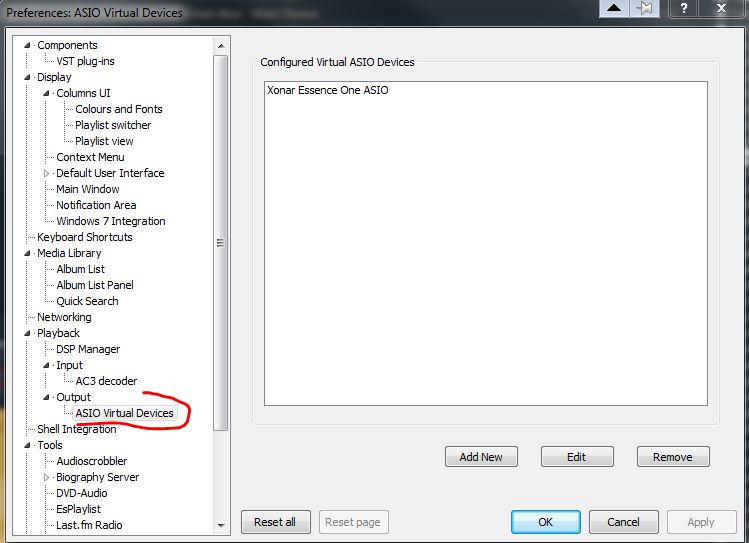Select Playlist switcher page
Image resolution: width=749 pixels, height=543 pixels.
[x=113, y=125]
